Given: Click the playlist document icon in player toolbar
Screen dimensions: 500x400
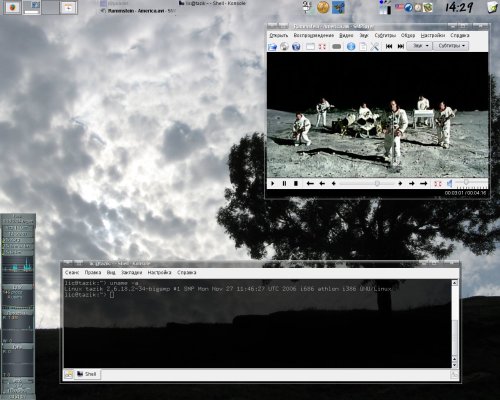Looking at the screenshot, I should point(363,46).
